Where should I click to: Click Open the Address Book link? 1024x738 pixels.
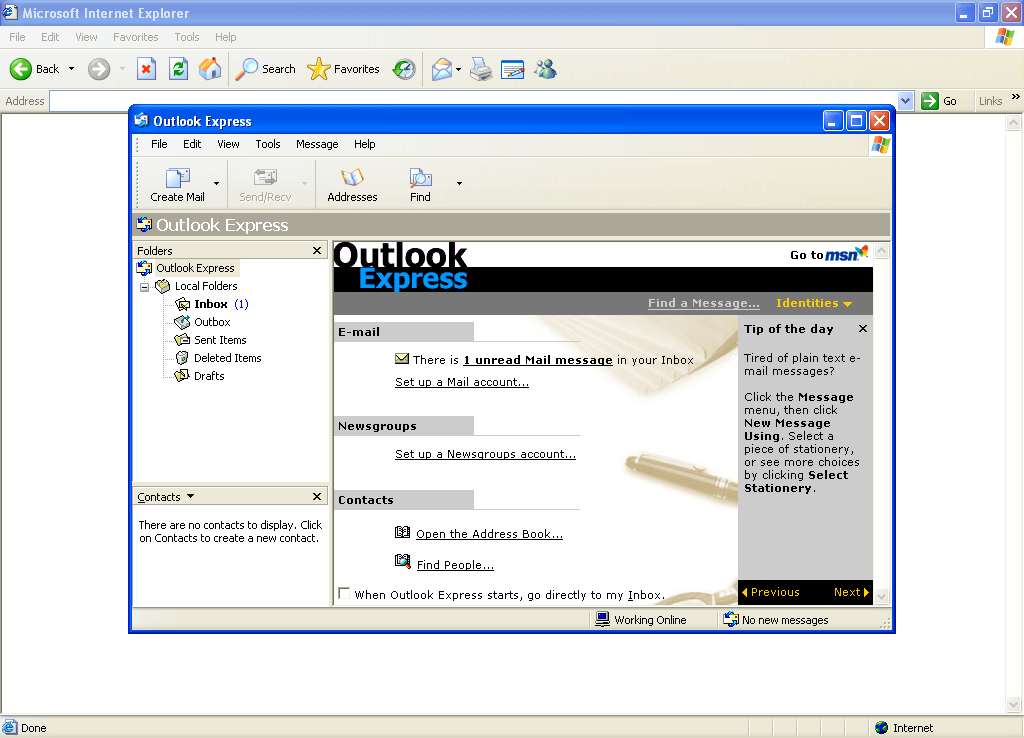489,534
